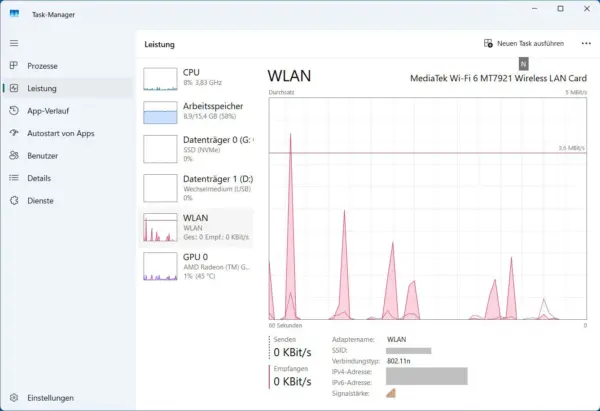Open Autostart von Apps page

67,133
